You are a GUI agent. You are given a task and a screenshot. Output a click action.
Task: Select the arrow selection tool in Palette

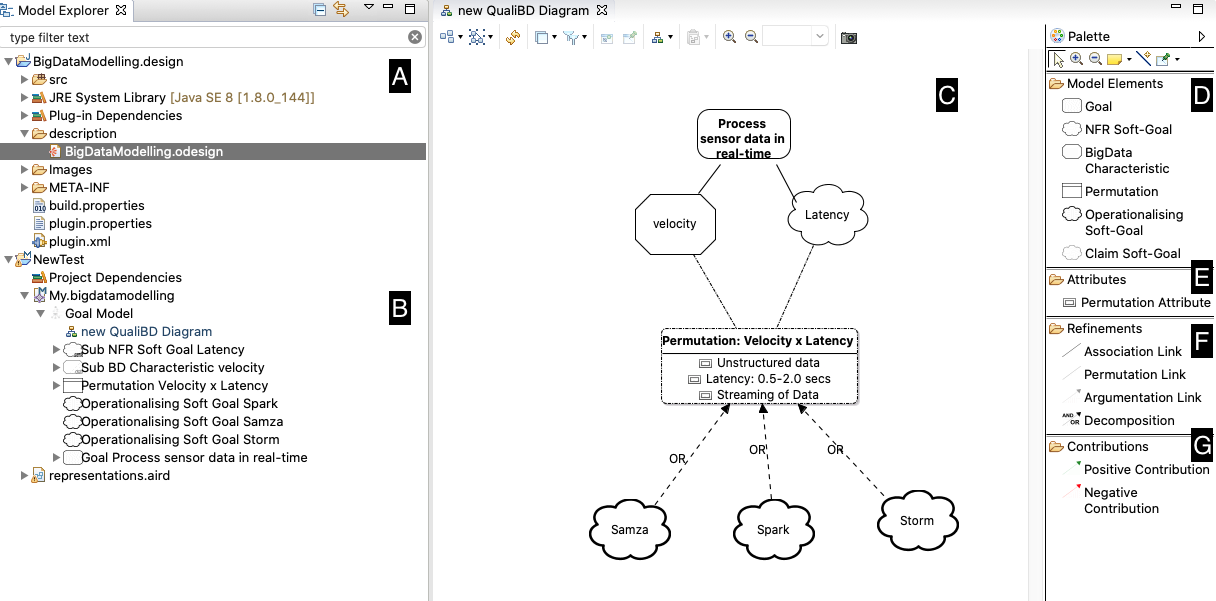tap(1059, 60)
